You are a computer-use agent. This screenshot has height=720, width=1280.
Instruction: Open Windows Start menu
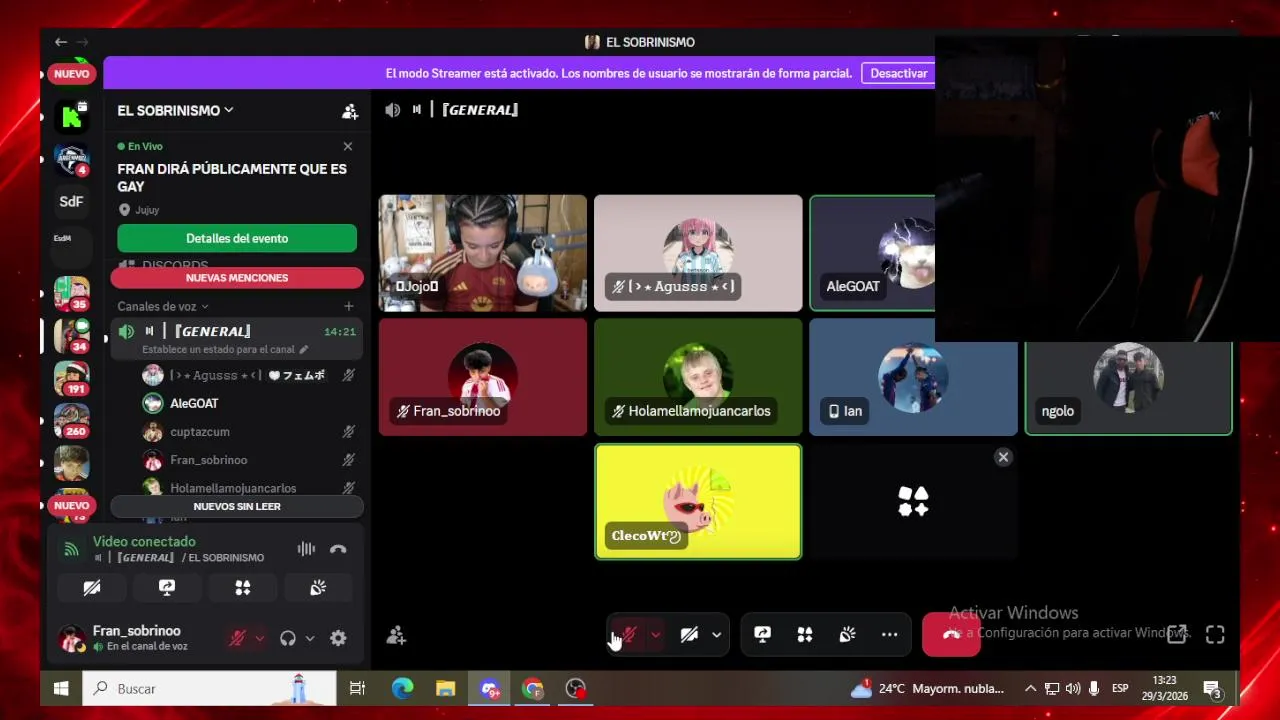coord(61,688)
